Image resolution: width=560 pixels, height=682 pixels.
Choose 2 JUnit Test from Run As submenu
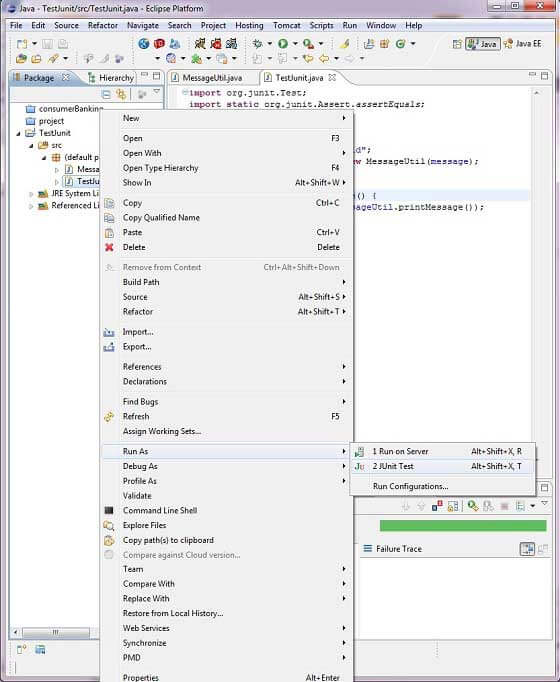[443, 466]
